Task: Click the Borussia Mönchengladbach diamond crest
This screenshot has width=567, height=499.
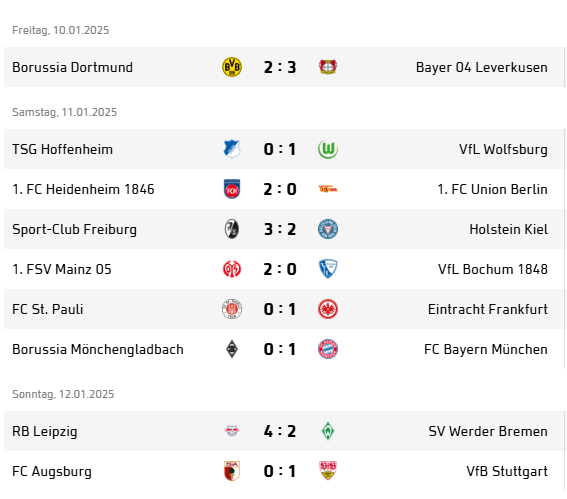Action: point(232,349)
